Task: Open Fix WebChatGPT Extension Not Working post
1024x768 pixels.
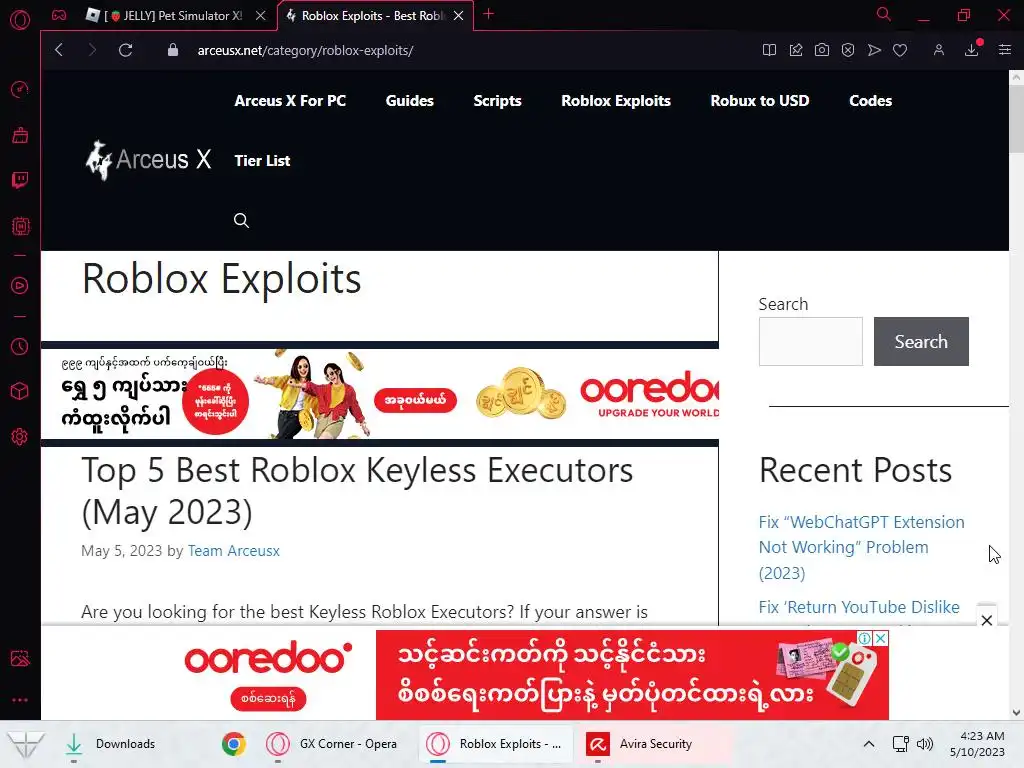Action: pos(861,547)
